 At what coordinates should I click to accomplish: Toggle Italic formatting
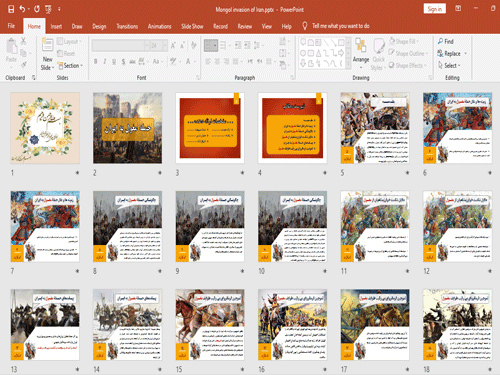[105, 62]
